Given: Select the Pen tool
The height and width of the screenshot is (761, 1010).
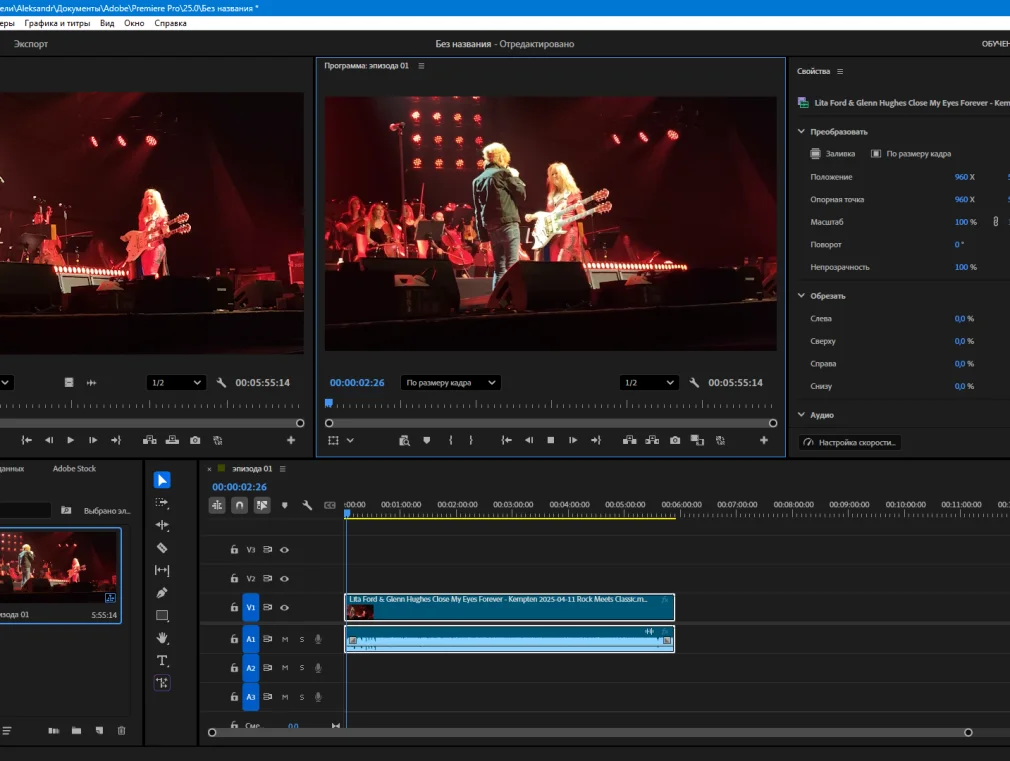Looking at the screenshot, I should tap(162, 593).
